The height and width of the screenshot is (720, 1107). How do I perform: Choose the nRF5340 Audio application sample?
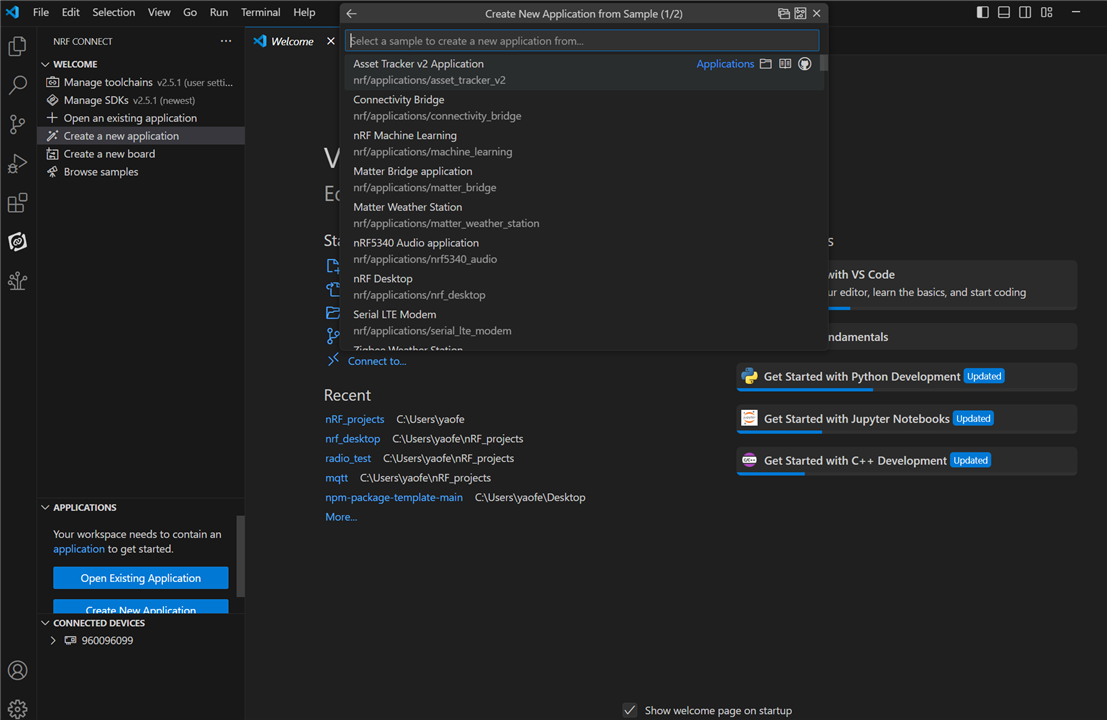(584, 251)
